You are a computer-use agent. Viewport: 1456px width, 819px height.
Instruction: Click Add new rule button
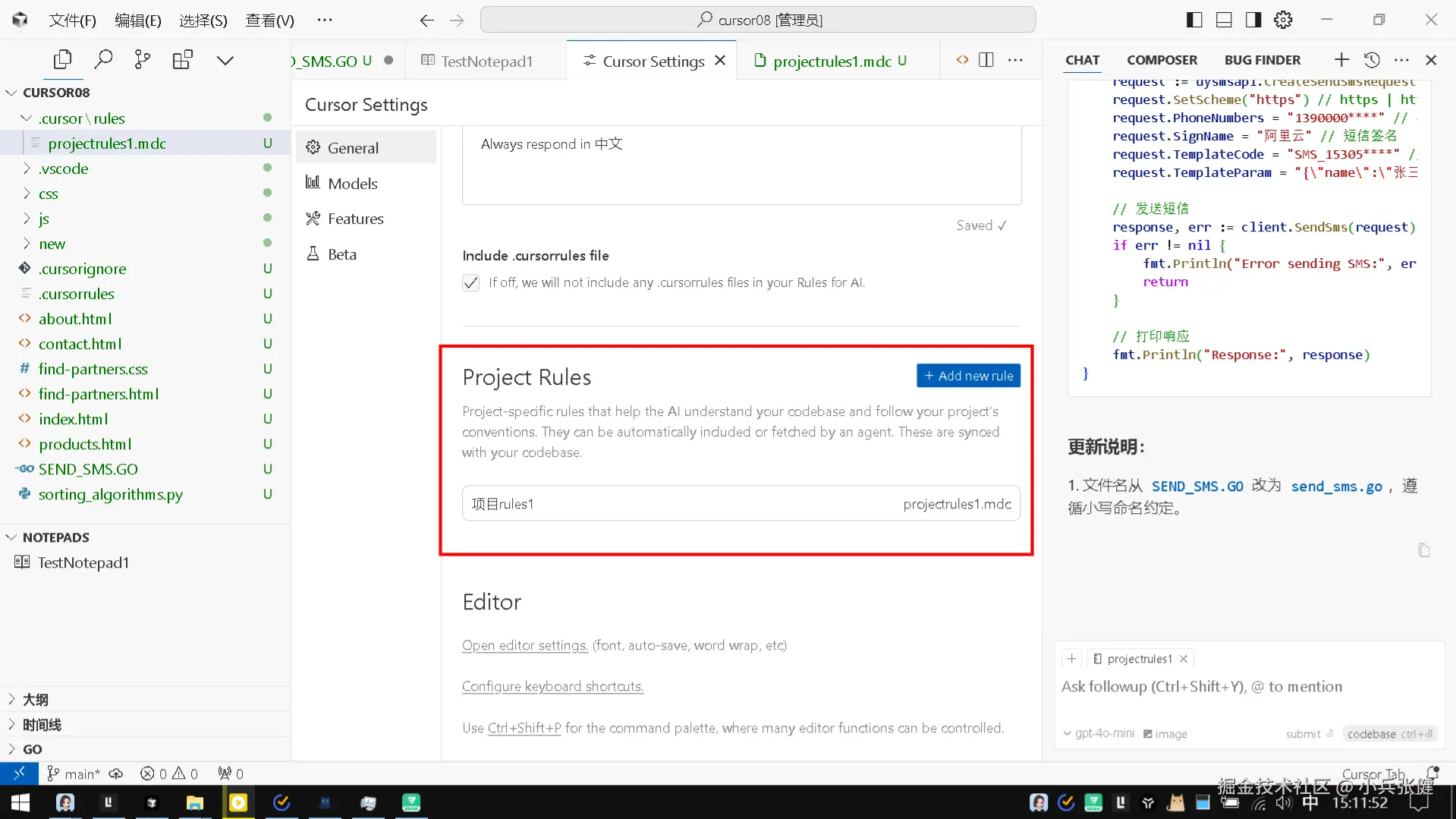968,376
